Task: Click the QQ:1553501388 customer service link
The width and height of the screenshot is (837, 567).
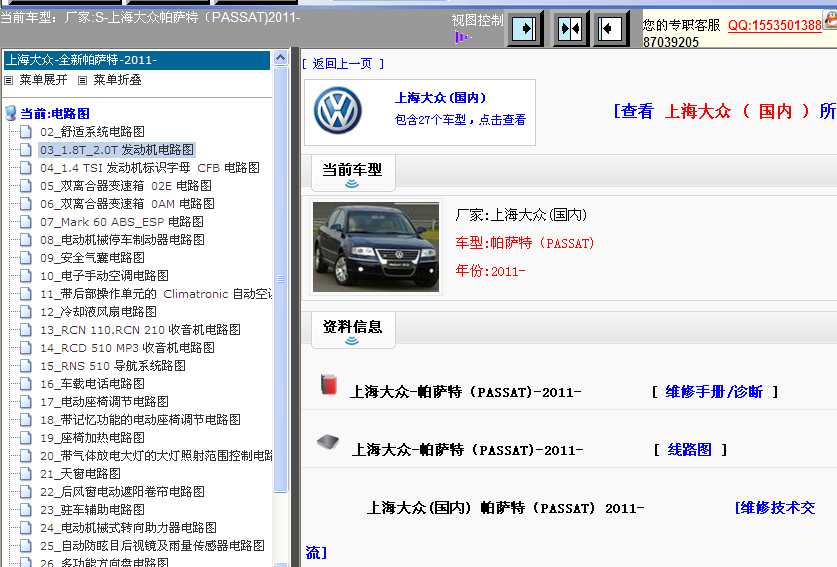Action: point(775,26)
